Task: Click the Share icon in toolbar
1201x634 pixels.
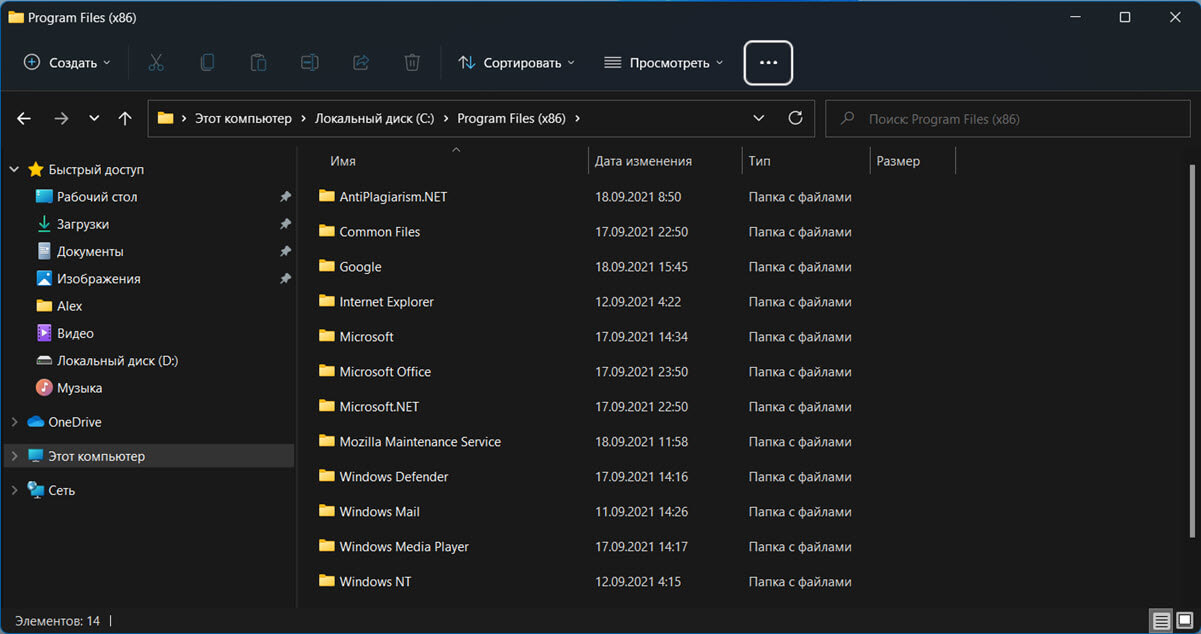Action: tap(361, 62)
